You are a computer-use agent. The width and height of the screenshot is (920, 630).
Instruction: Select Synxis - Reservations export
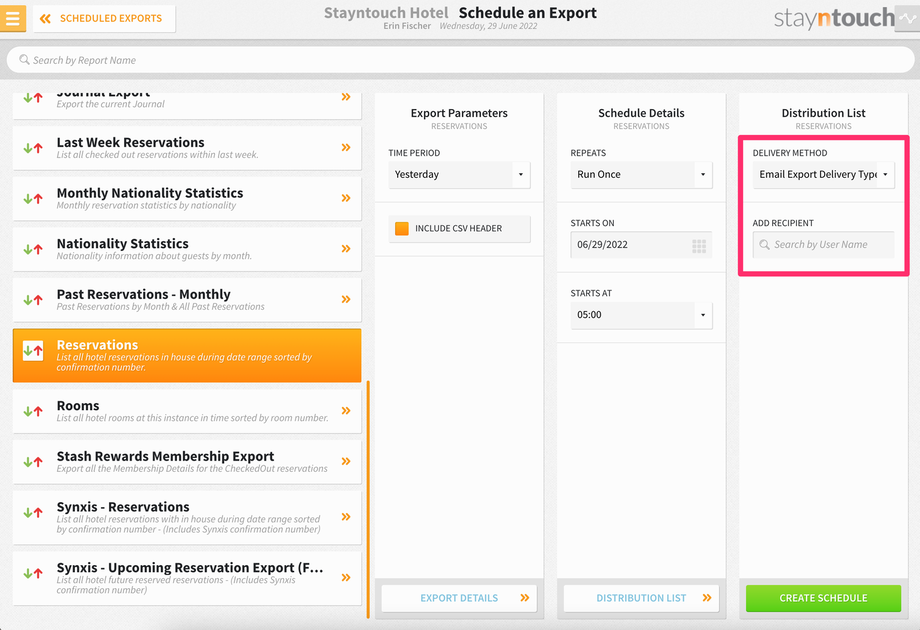(187, 517)
